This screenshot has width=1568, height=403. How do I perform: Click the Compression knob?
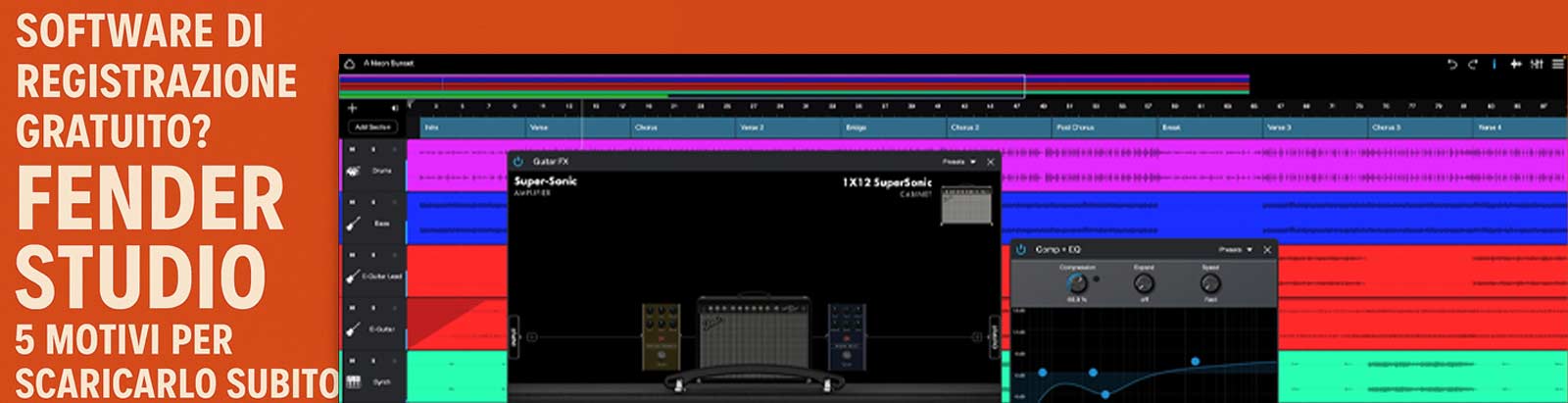(1077, 284)
